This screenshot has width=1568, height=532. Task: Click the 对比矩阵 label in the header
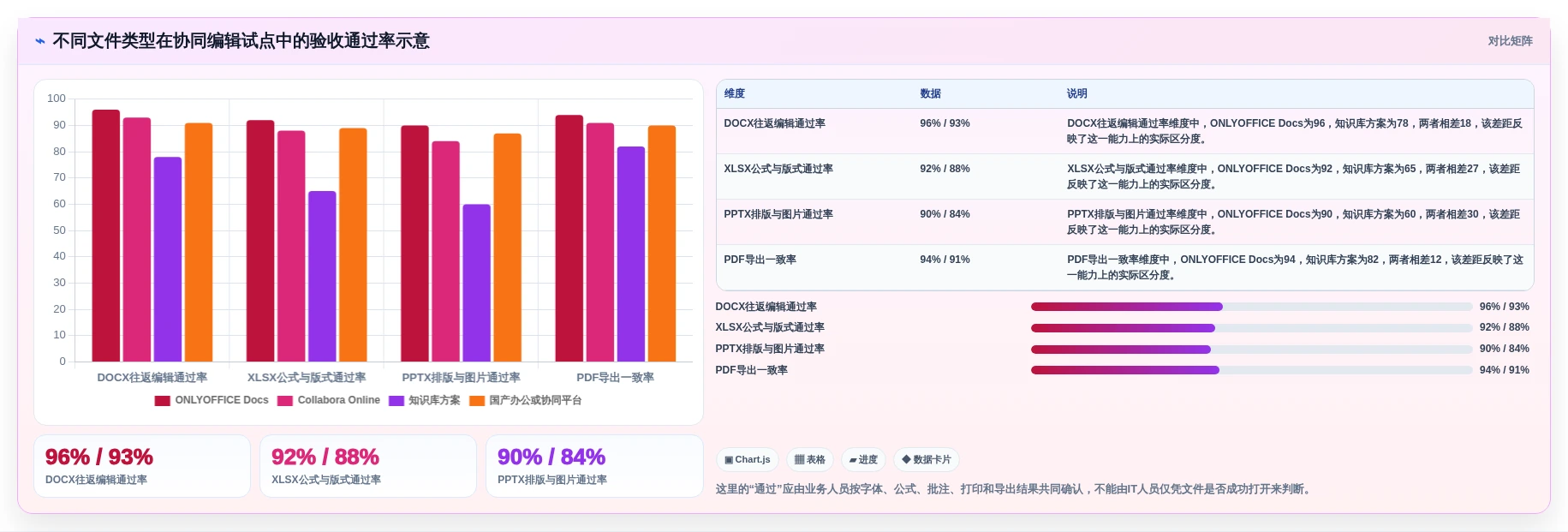(1510, 41)
